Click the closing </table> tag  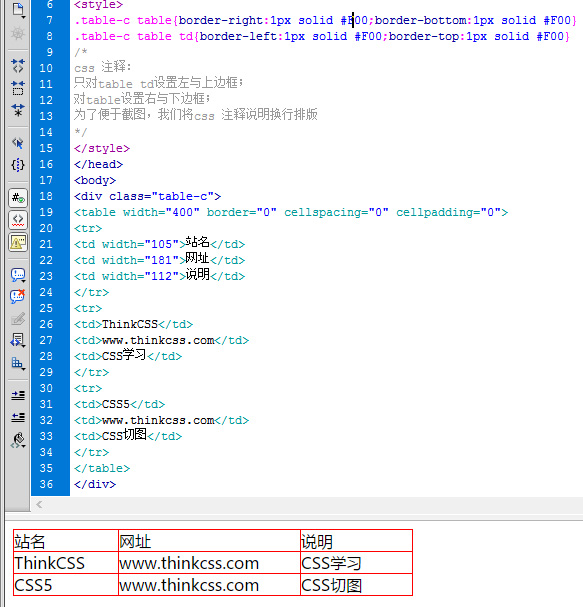[x=102, y=468]
